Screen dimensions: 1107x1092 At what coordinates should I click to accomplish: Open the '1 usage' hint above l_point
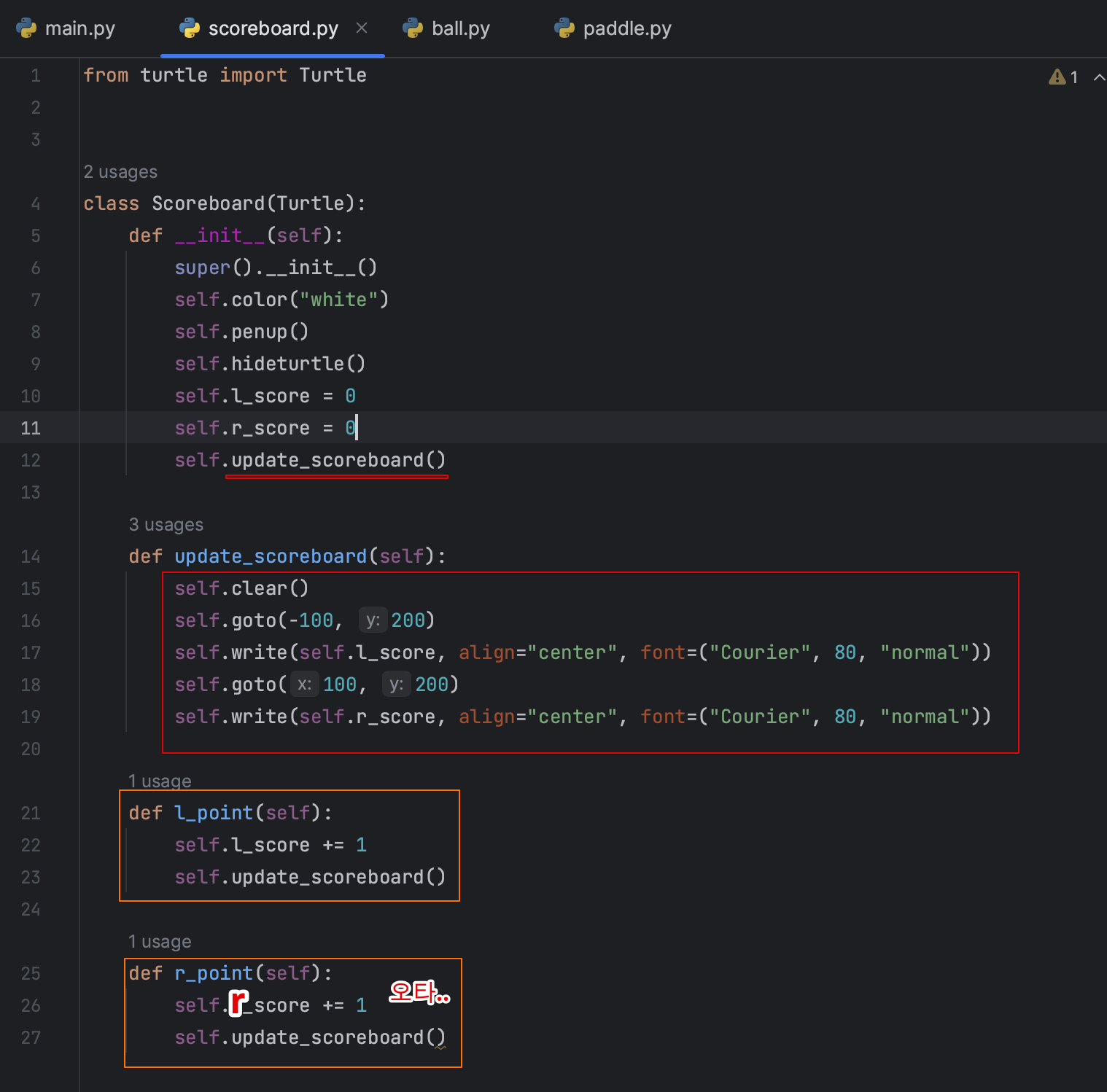click(160, 781)
